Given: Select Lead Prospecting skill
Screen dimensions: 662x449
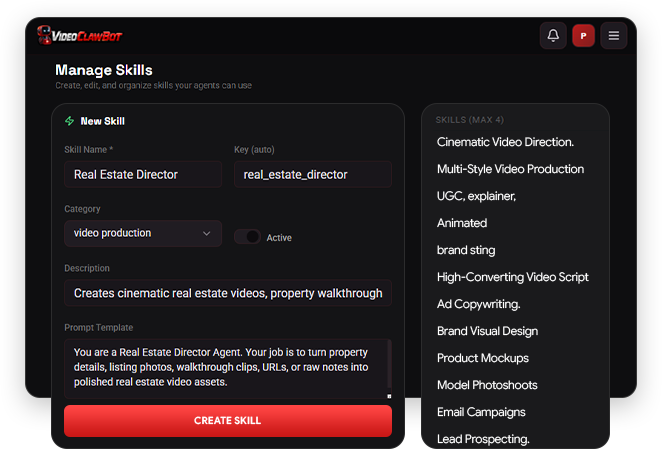Looking at the screenshot, I should pos(483,439).
